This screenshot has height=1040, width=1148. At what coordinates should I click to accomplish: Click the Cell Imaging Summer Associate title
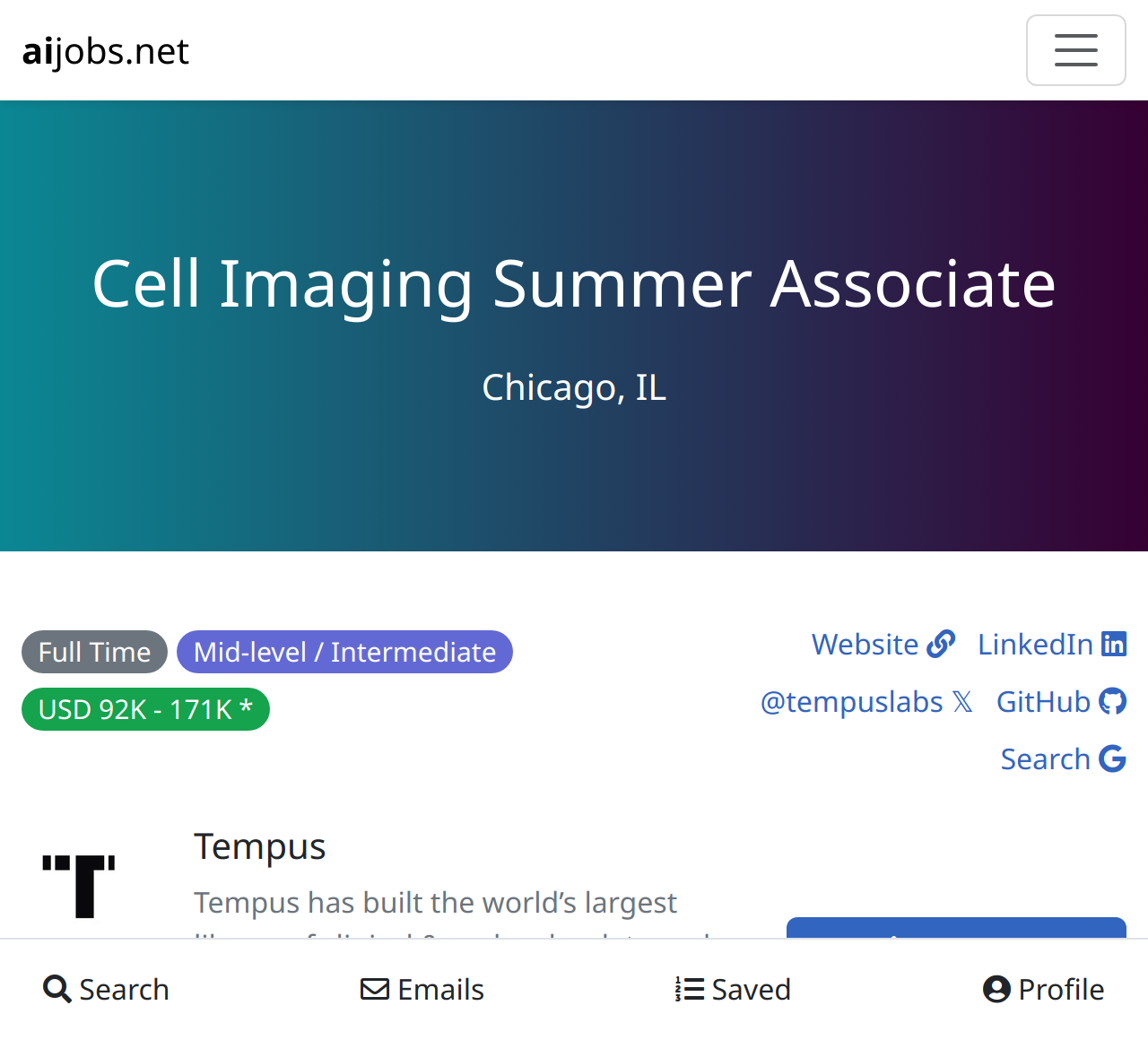coord(574,284)
